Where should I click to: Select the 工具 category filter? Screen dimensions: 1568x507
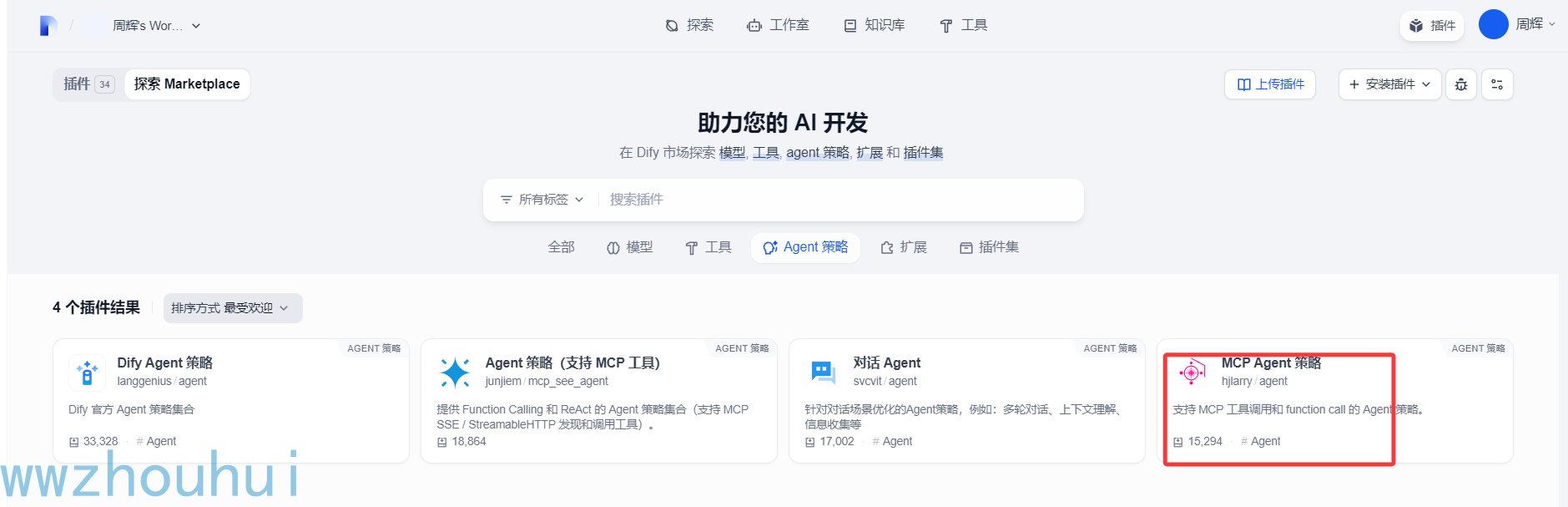708,247
